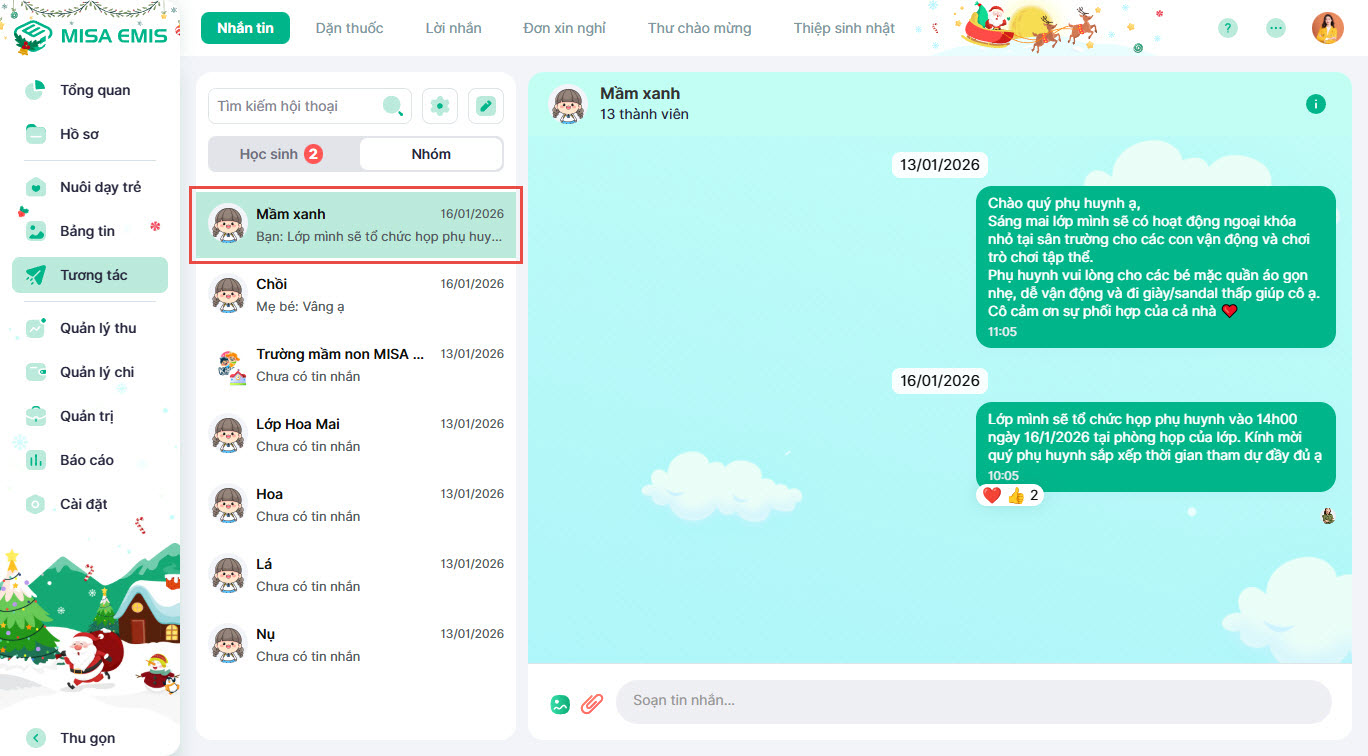This screenshot has height=756, width=1368.
Task: Click the Soạn tin nhắn message field
Action: pos(972,701)
